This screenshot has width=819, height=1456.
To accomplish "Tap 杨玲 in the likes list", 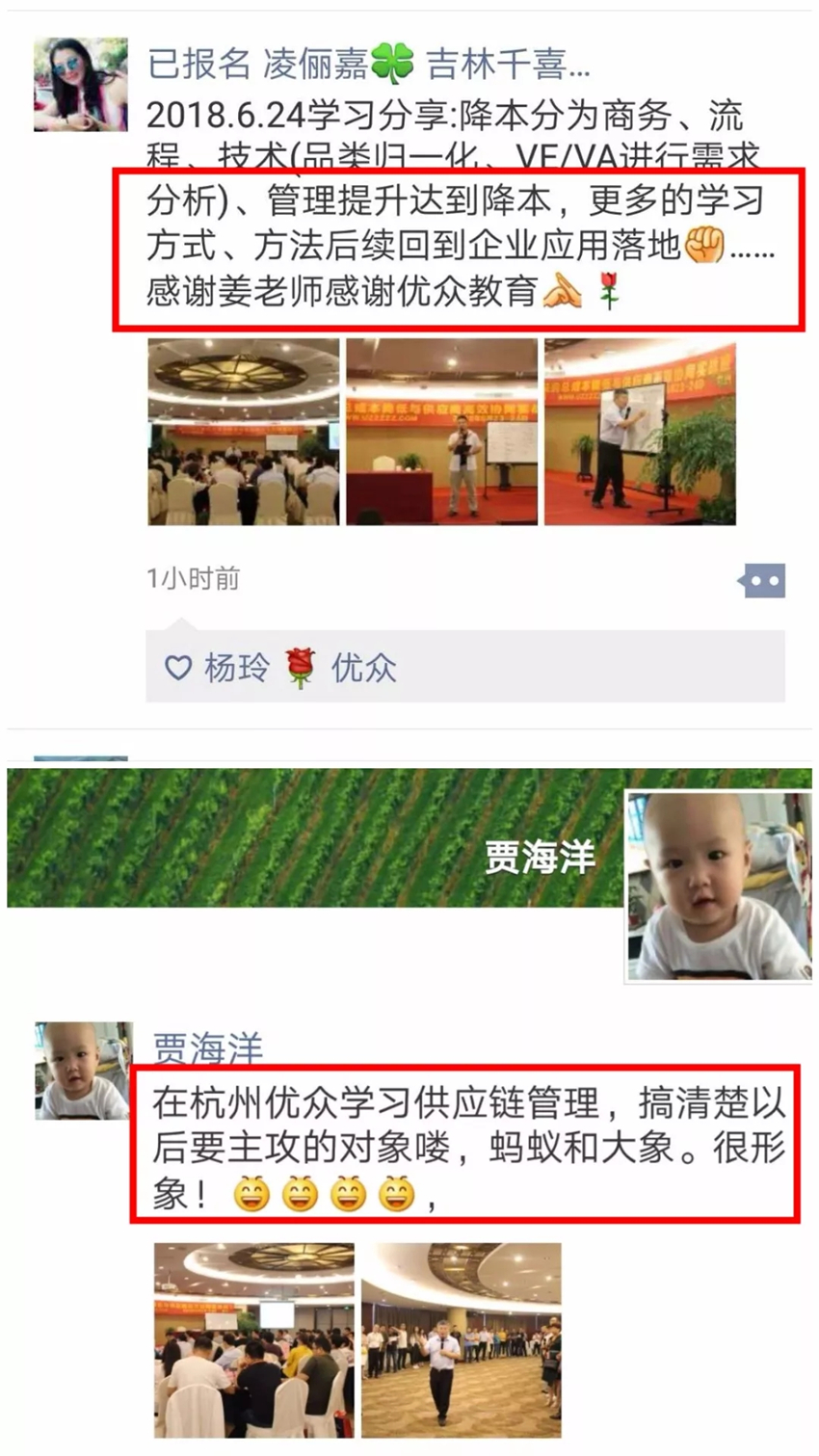I will [236, 667].
